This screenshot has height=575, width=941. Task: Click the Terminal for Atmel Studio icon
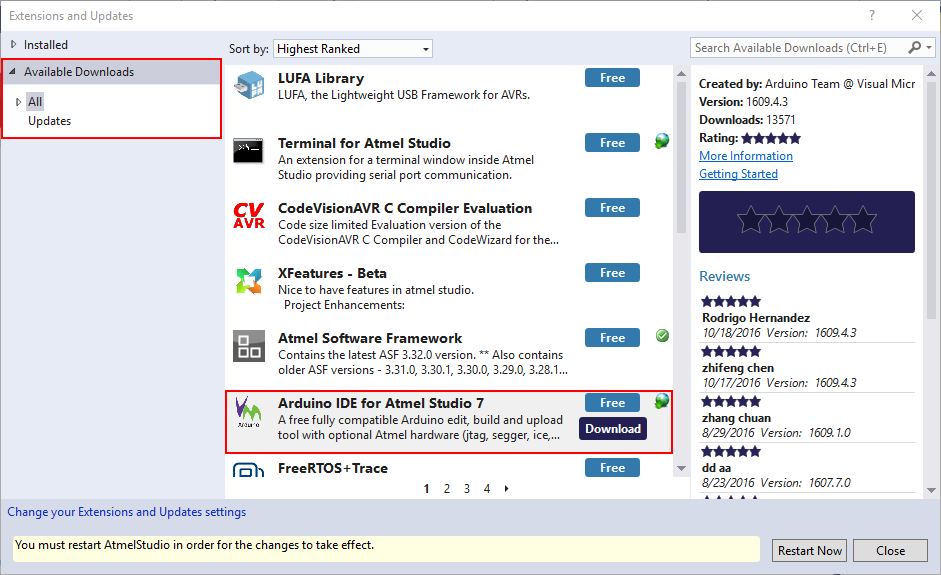[x=248, y=149]
